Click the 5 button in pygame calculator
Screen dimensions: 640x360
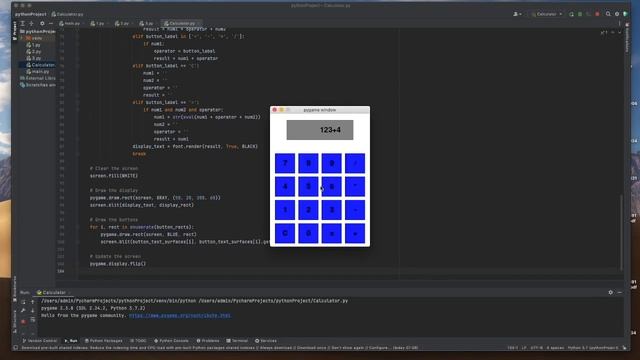(x=308, y=187)
